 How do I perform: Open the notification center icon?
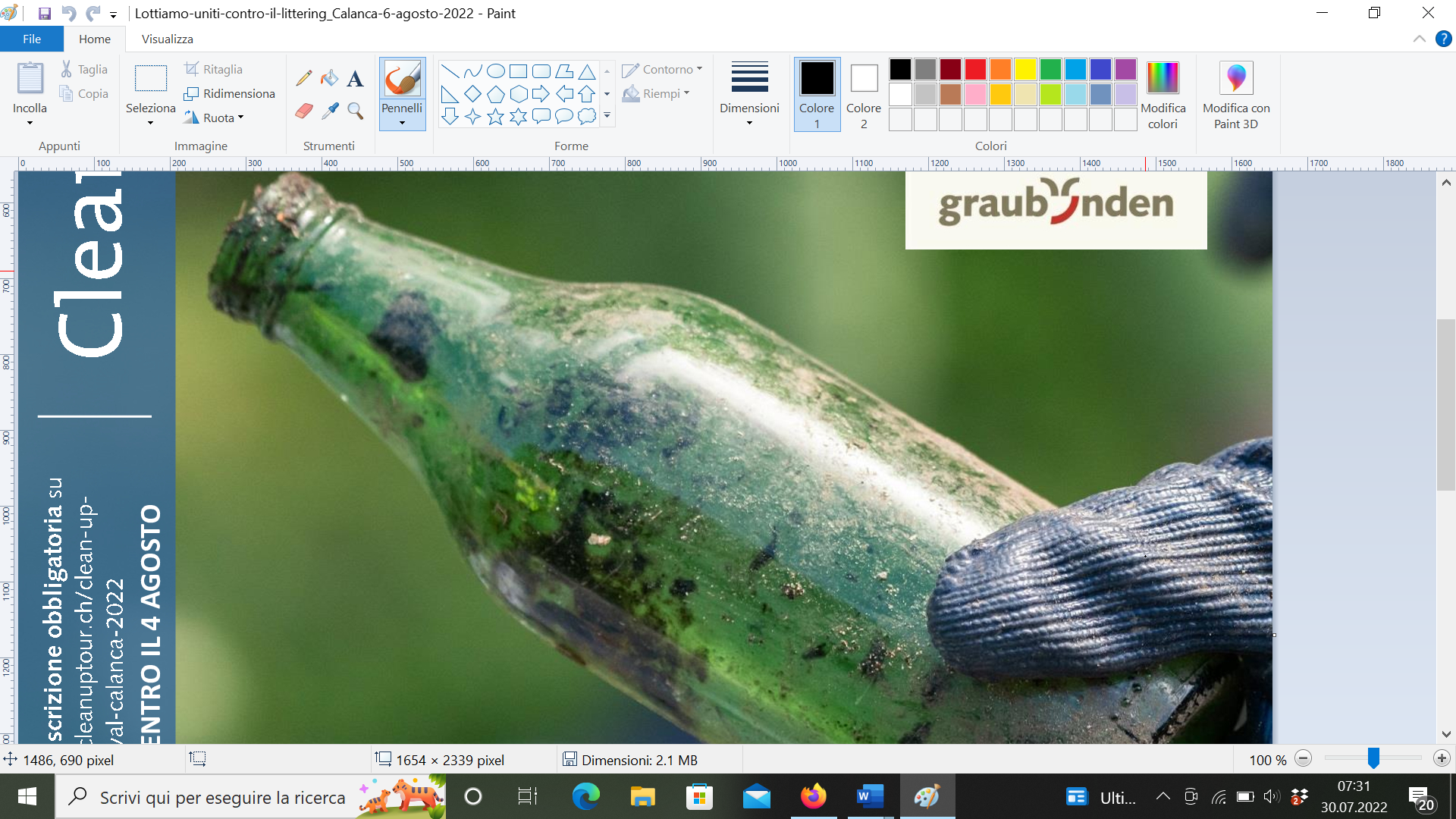click(x=1421, y=799)
